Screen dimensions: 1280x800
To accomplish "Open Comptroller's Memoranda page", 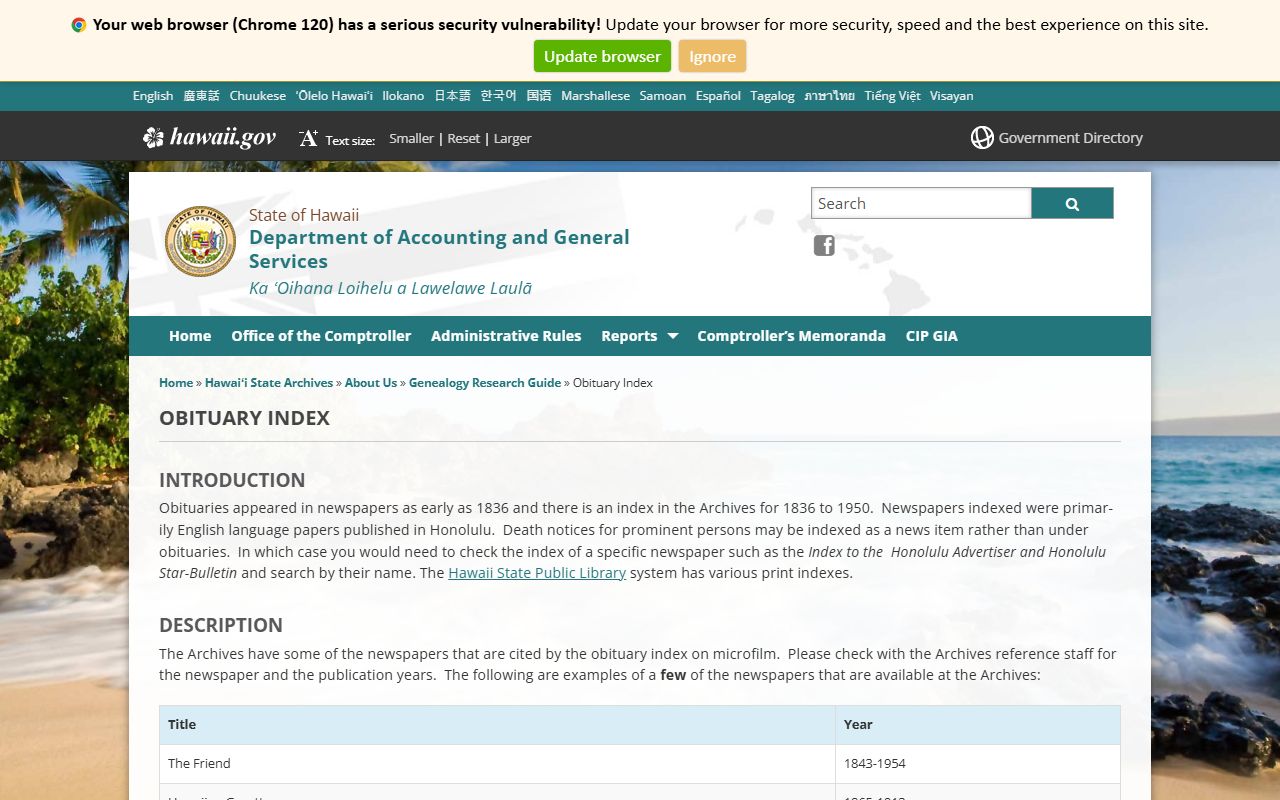I will [791, 336].
